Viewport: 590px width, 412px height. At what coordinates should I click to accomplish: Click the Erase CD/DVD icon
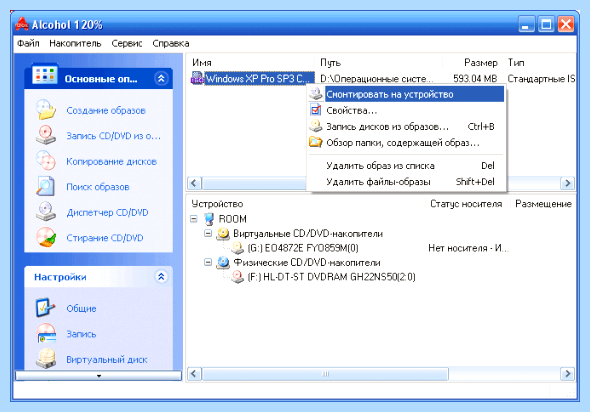pyautogui.click(x=46, y=237)
